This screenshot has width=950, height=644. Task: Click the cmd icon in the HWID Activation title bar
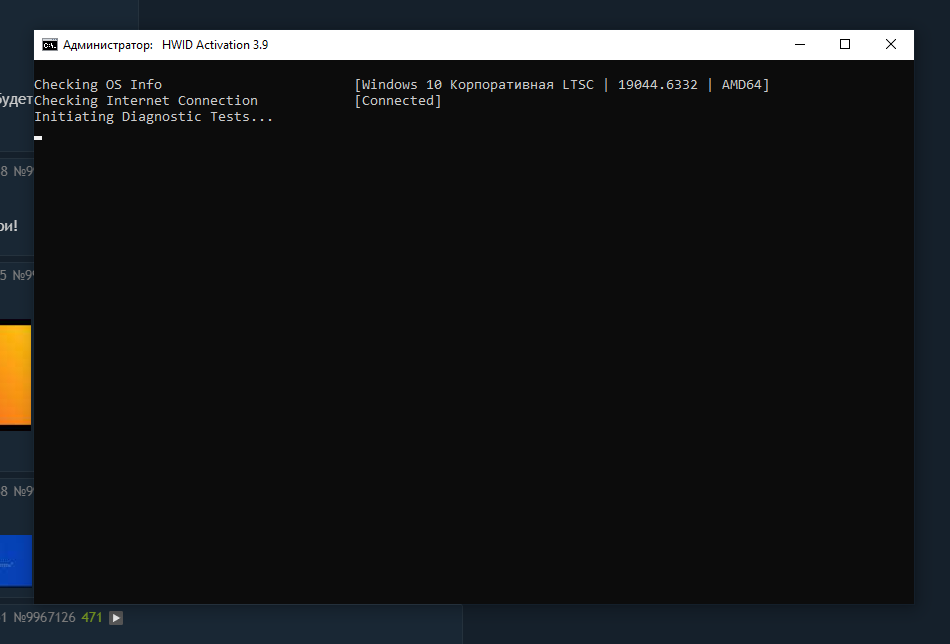tap(50, 45)
